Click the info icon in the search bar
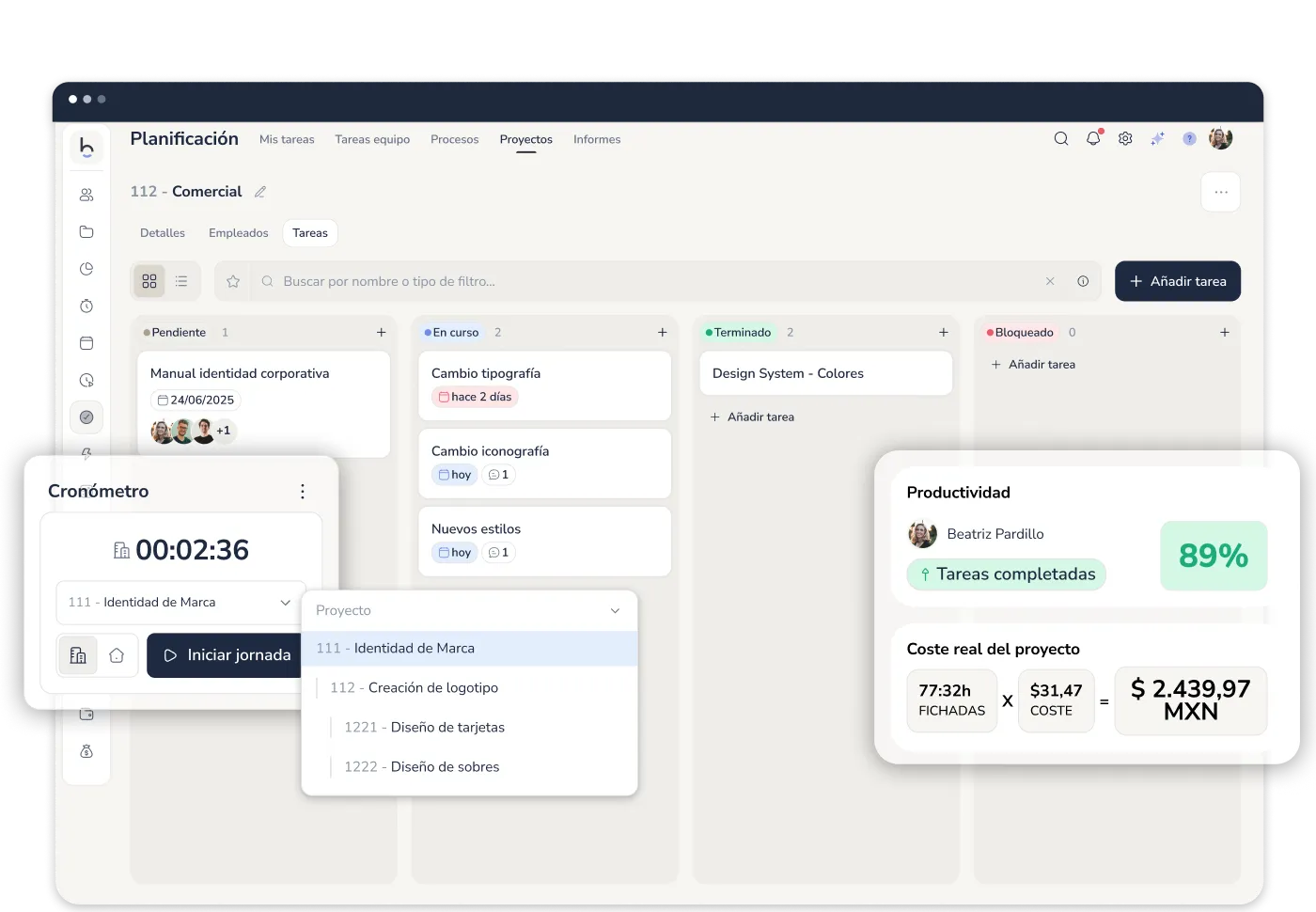Screen dimensions: 1316x912 click(x=1083, y=281)
